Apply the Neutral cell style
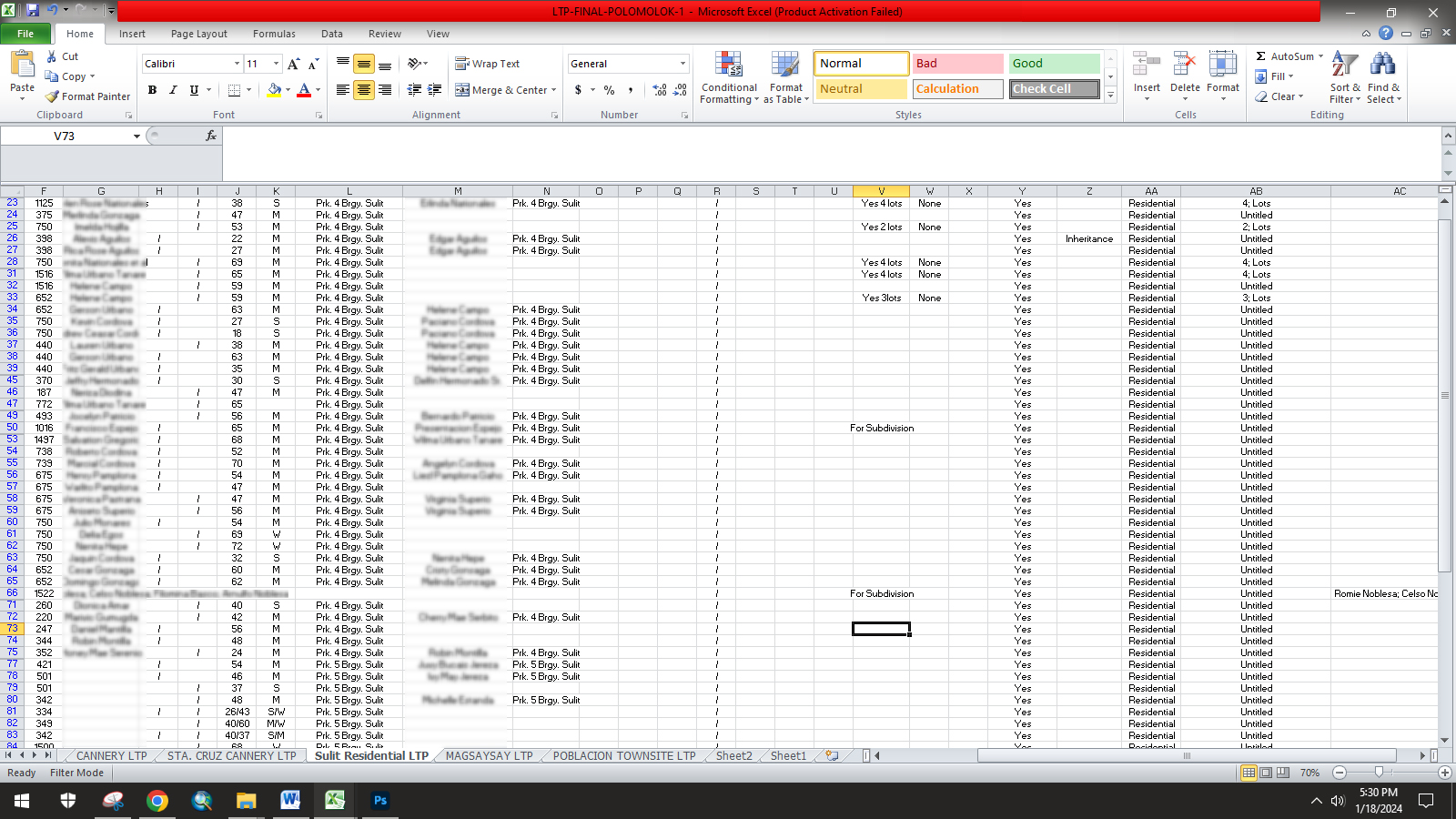This screenshot has height=819, width=1456. [x=861, y=88]
